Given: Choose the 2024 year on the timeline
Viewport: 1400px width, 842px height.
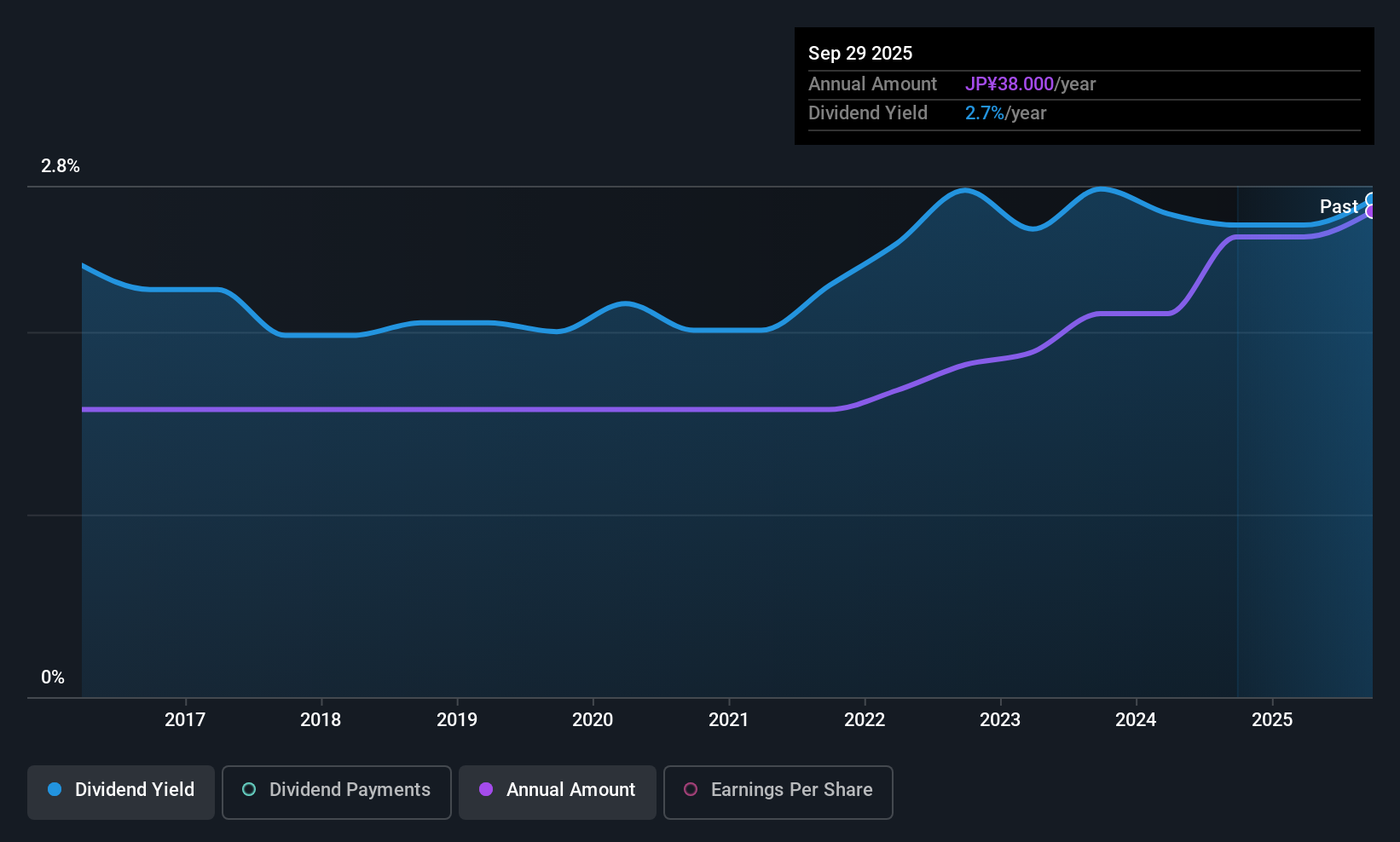Looking at the screenshot, I should 1136,719.
